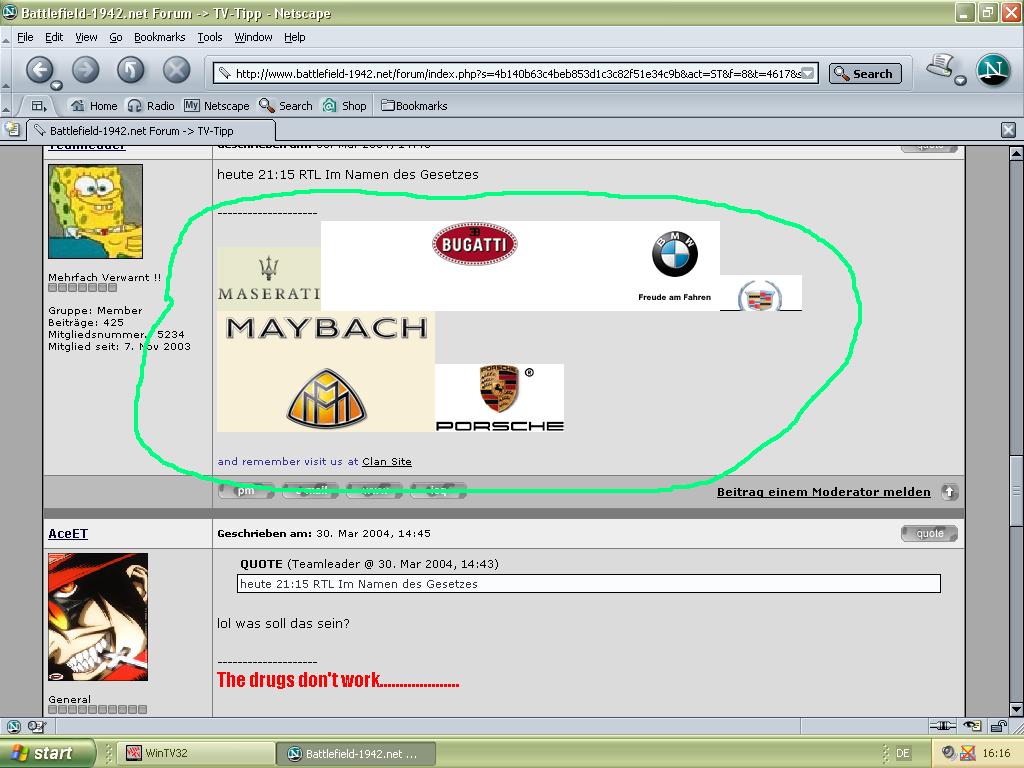Click the up arrow icon beside Moderator melden
Viewport: 1024px width, 768px height.
950,492
